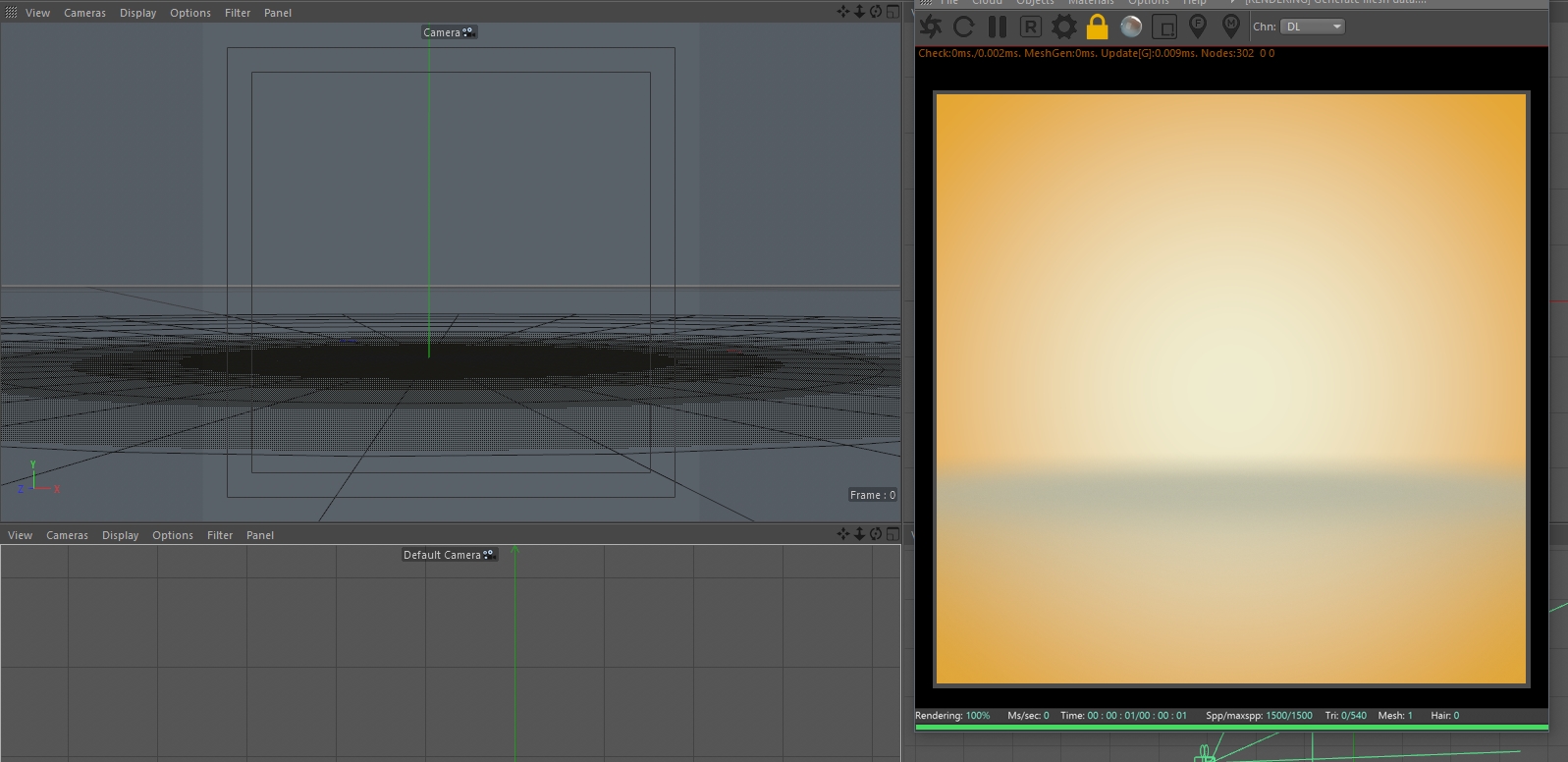Enable the pick material (M) pin
This screenshot has width=1568, height=762.
[1231, 27]
